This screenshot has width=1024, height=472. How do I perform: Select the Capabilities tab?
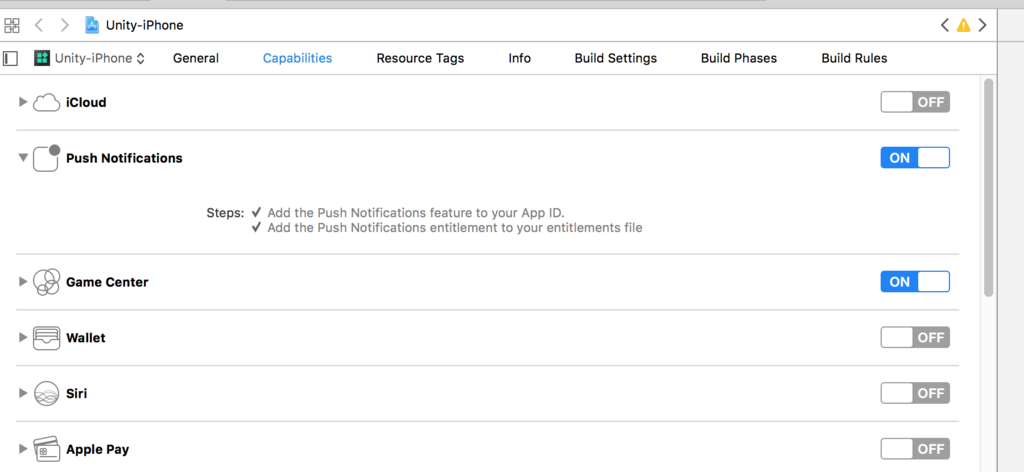coord(297,58)
